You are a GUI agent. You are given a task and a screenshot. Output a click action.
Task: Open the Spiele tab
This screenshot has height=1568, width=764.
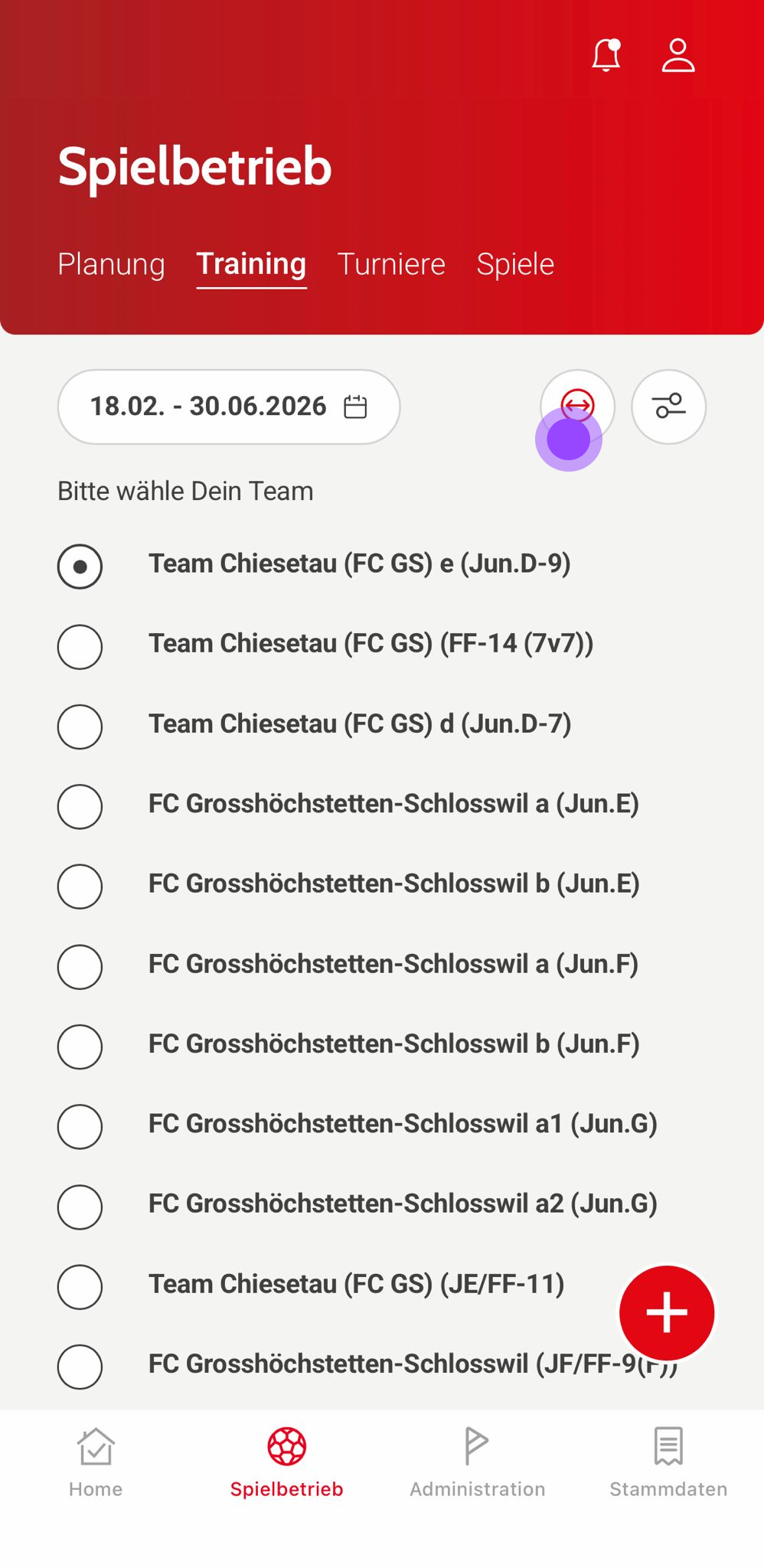[x=515, y=264]
